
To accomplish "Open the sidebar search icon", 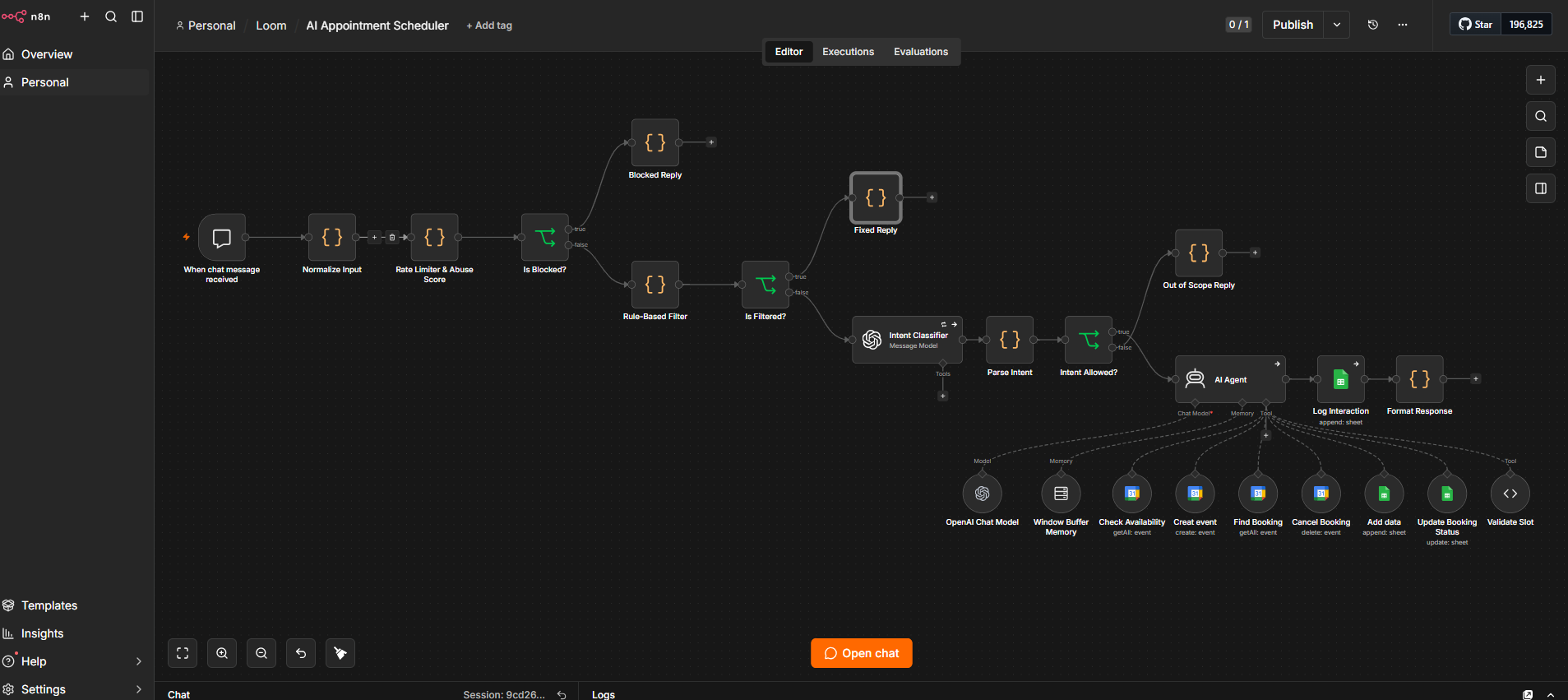I will click(111, 16).
